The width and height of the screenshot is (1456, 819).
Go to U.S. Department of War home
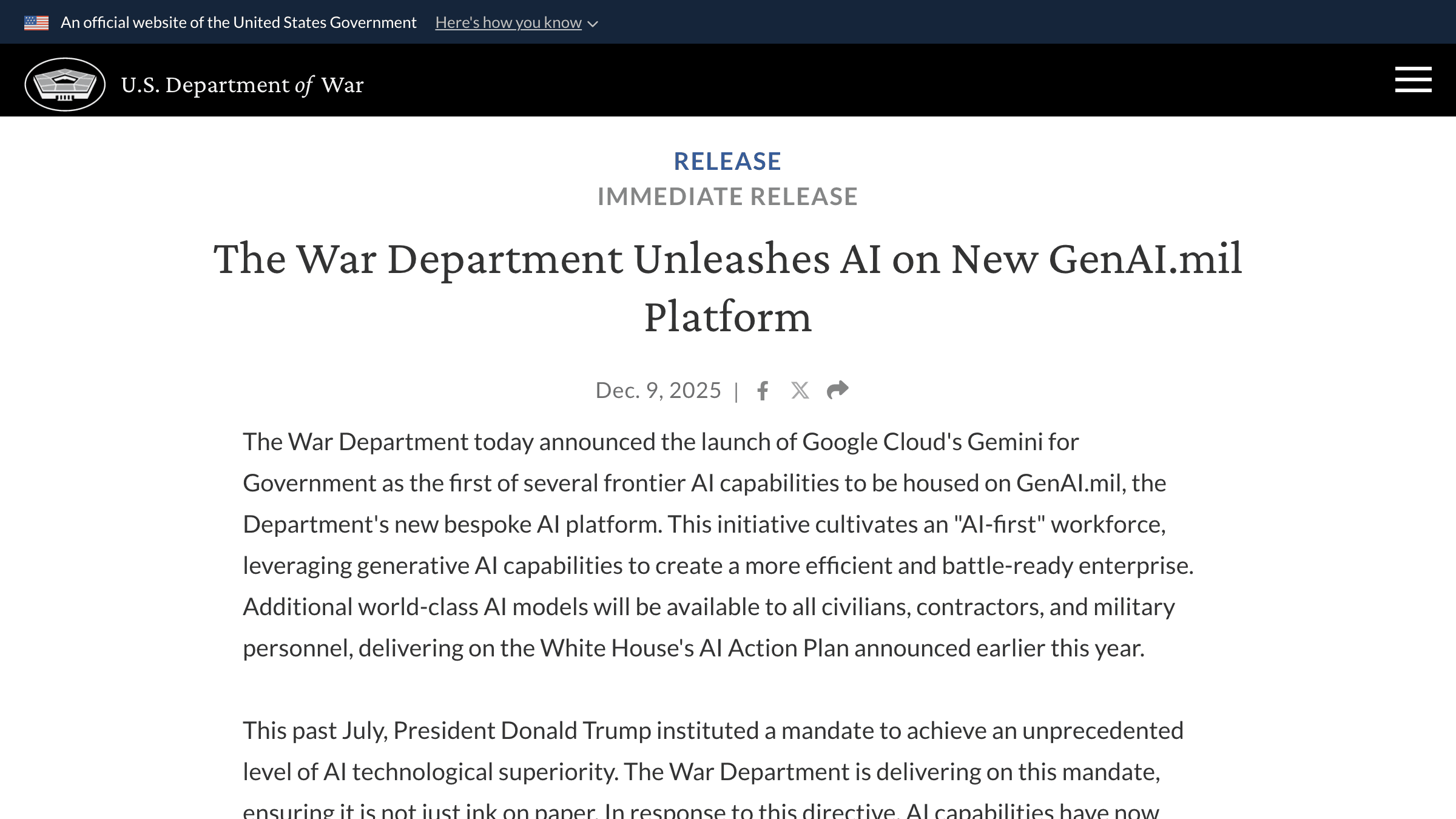click(x=242, y=85)
